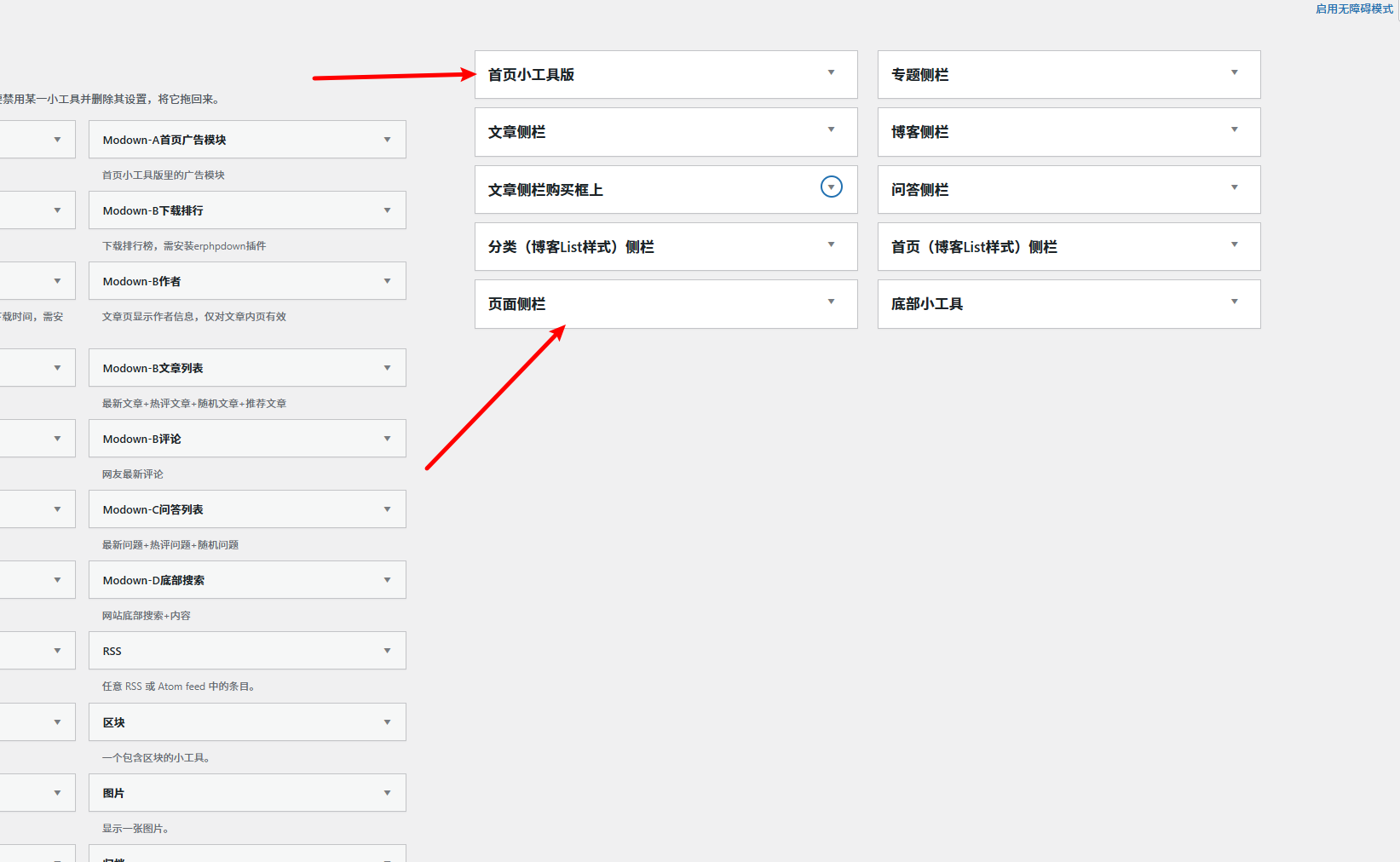
Task: Click the Modown-C问答列表 widget title
Action: pos(153,509)
